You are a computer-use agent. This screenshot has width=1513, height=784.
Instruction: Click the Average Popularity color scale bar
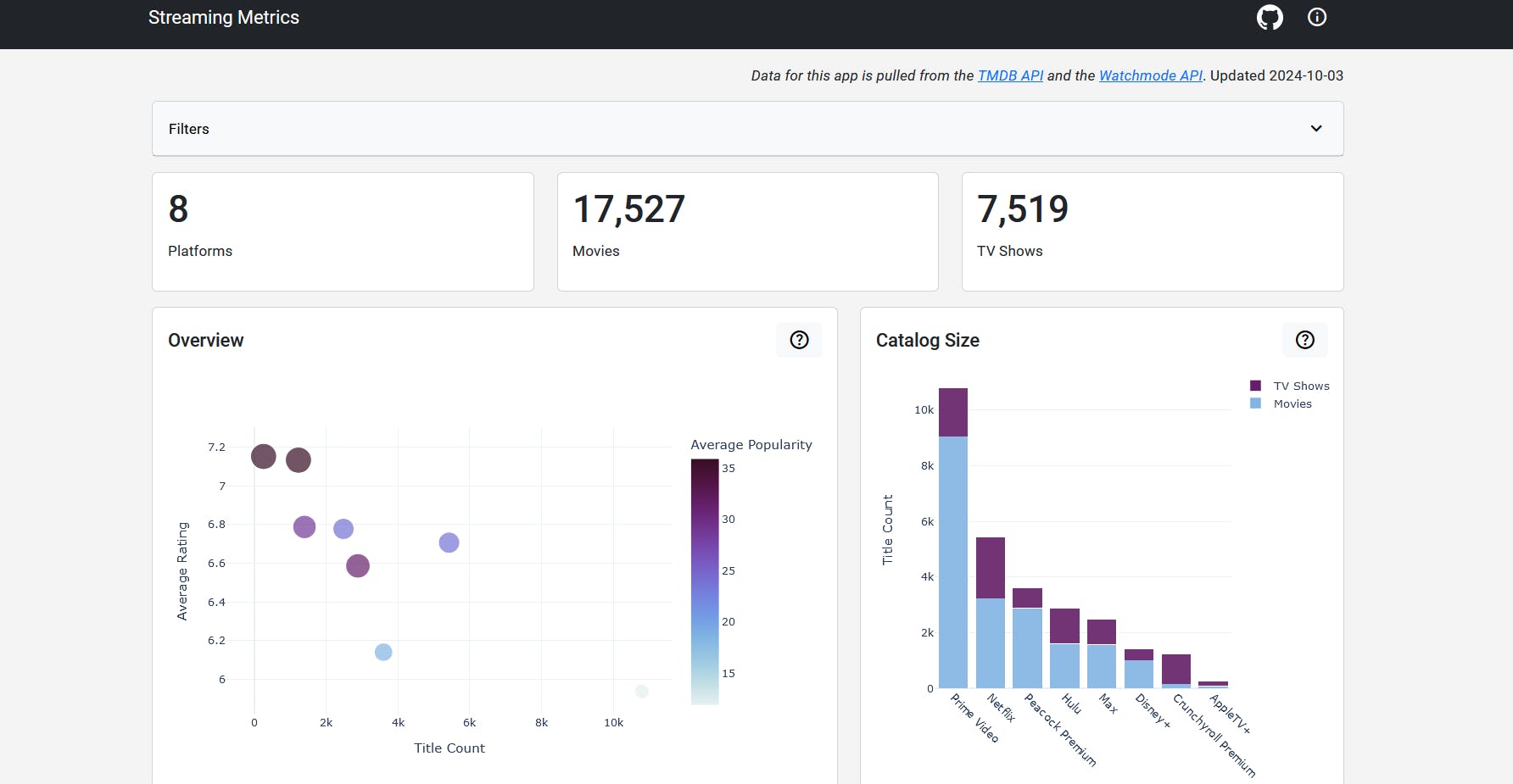(x=705, y=581)
